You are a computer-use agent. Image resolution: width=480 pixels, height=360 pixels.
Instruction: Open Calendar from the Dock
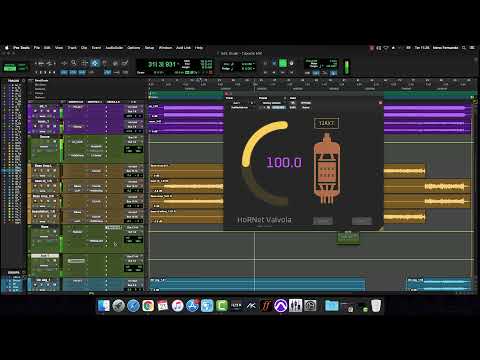(x=163, y=305)
